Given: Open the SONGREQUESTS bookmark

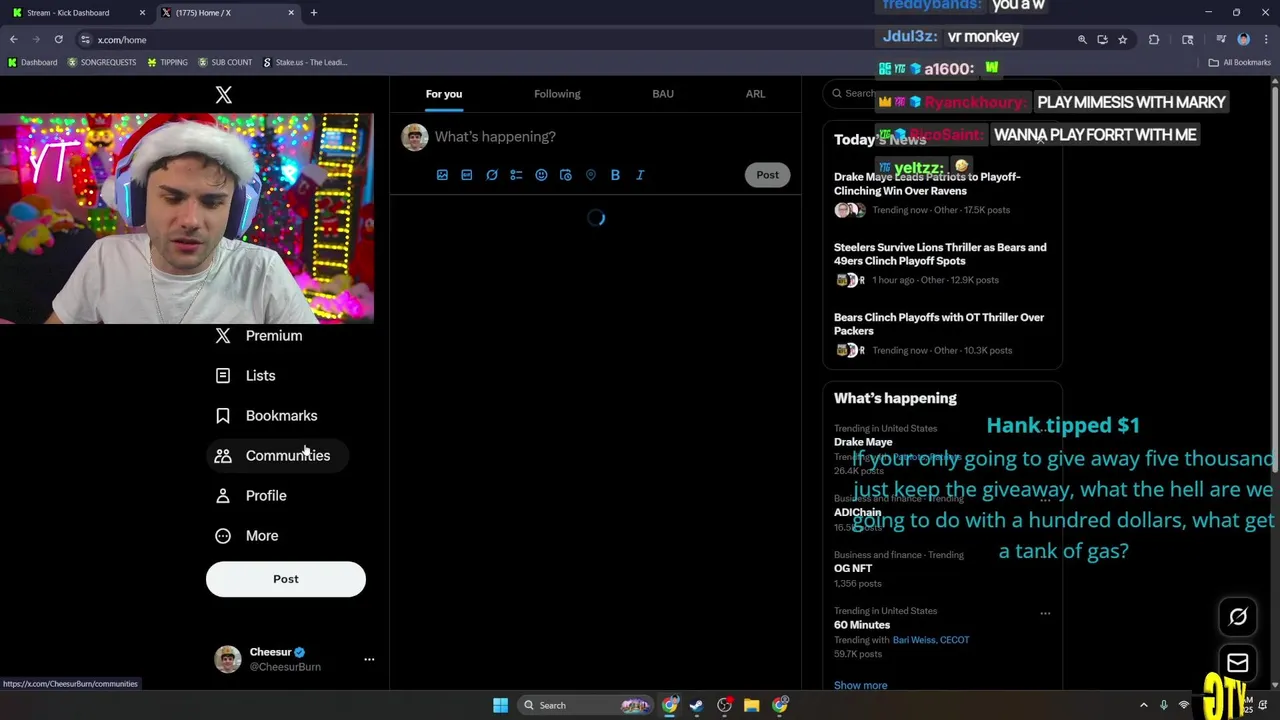Looking at the screenshot, I should click(x=102, y=62).
